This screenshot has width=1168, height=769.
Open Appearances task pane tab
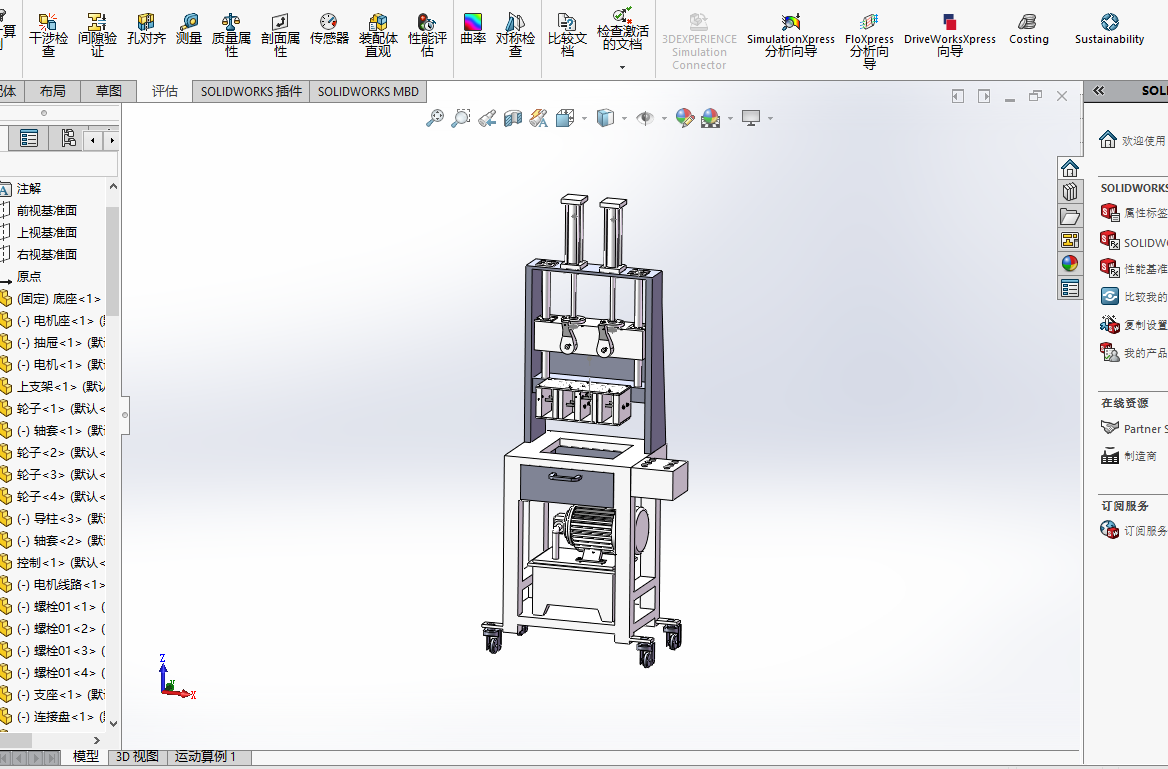tap(1070, 264)
